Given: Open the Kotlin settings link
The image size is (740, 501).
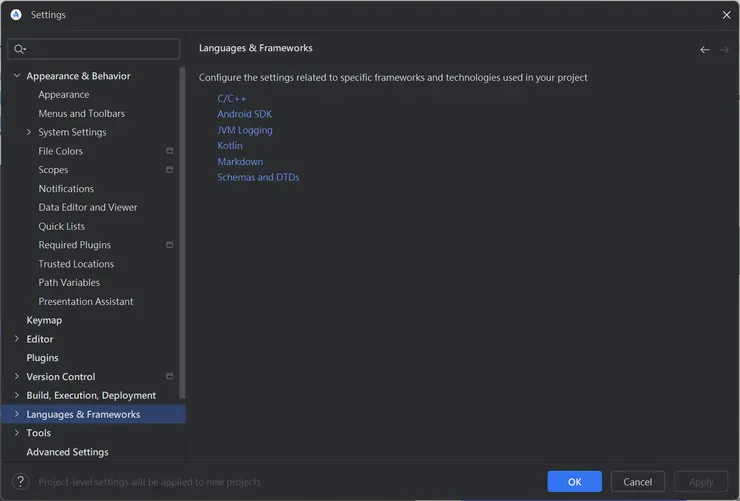Looking at the screenshot, I should click(x=230, y=146).
